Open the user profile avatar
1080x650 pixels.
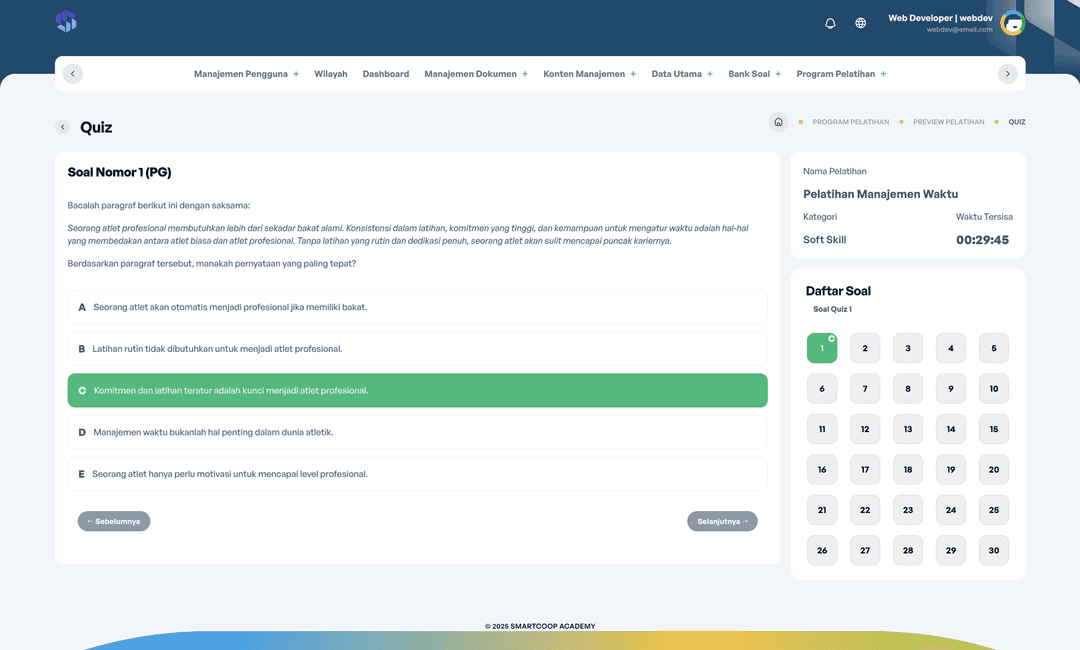coord(1011,22)
